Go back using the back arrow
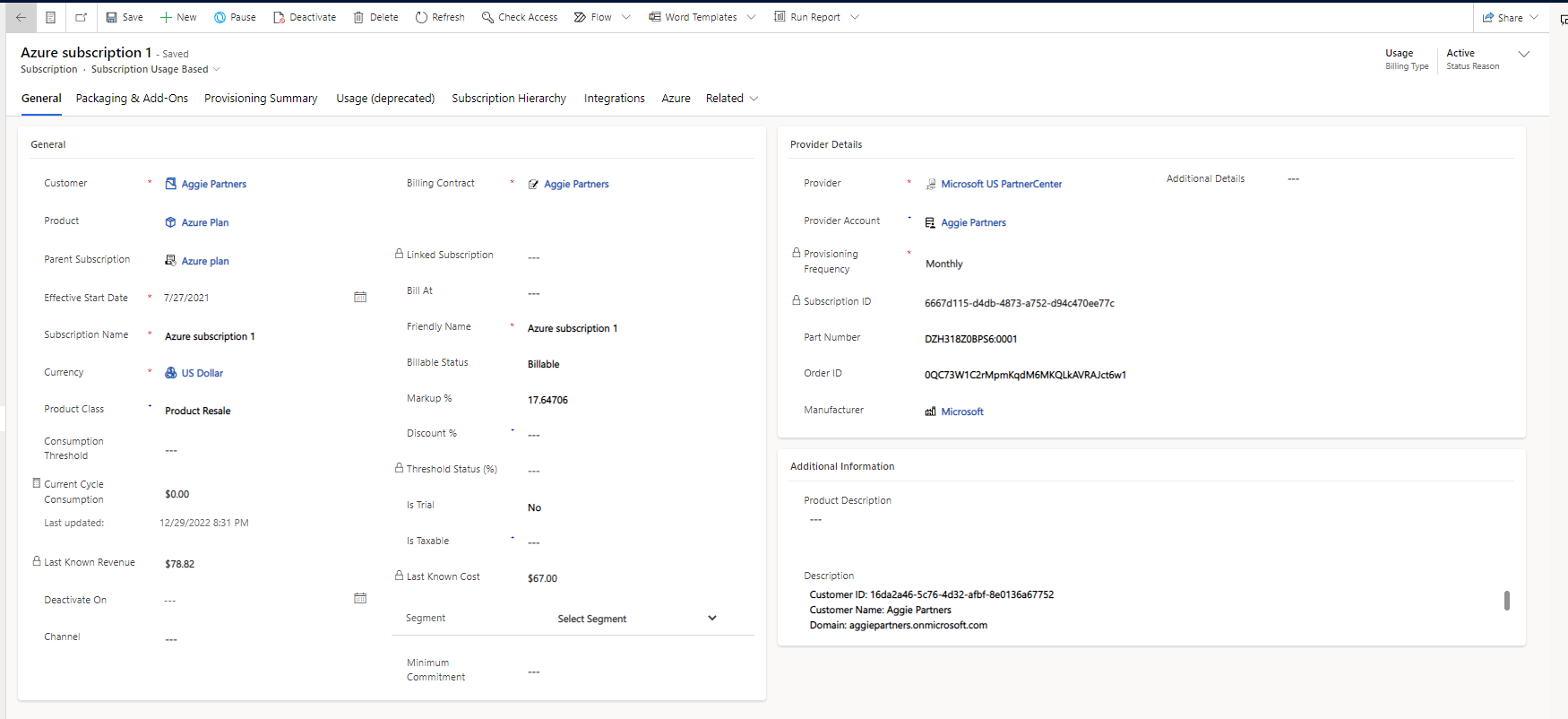Image resolution: width=1568 pixels, height=719 pixels. click(x=21, y=17)
